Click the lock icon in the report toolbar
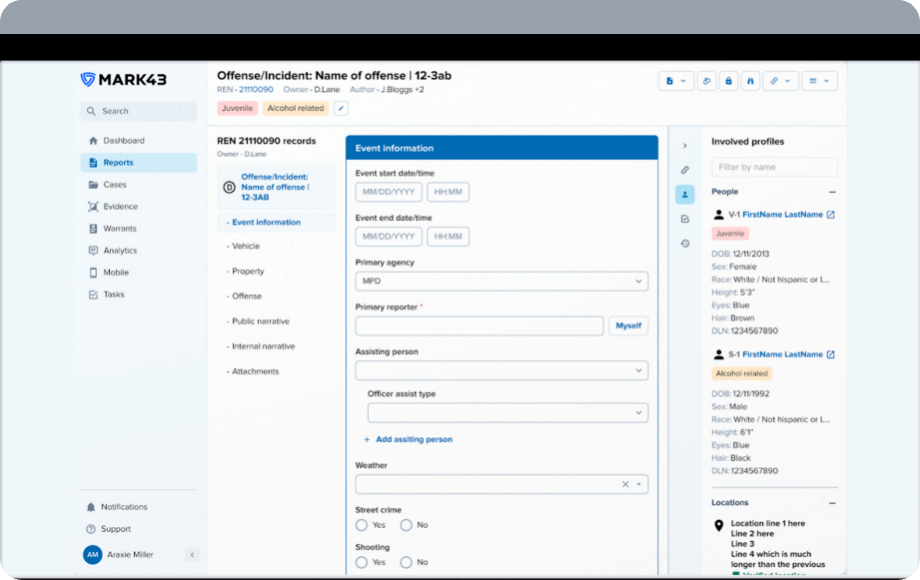920x580 pixels. pyautogui.click(x=729, y=81)
